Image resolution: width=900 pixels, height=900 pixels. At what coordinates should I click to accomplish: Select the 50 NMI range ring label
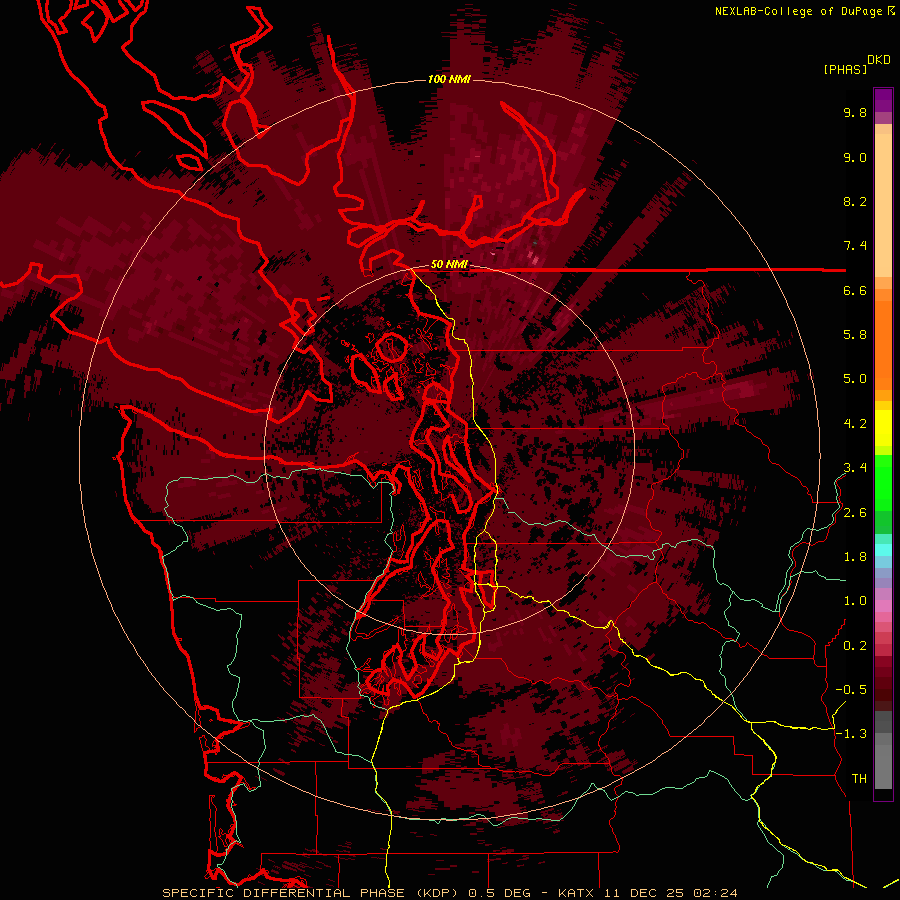point(449,264)
